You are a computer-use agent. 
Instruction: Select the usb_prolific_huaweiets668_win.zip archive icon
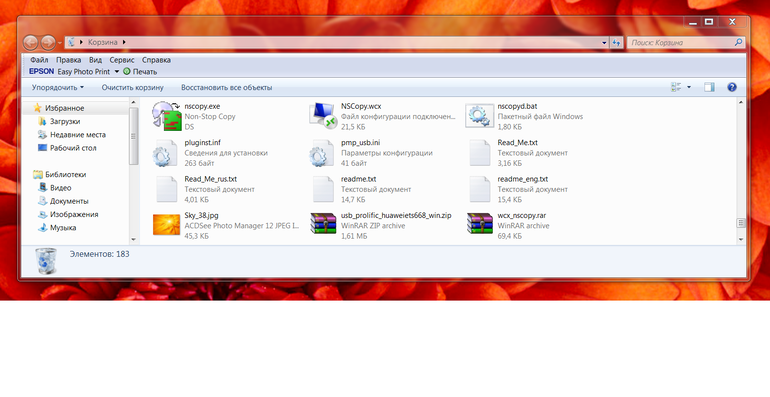click(323, 224)
